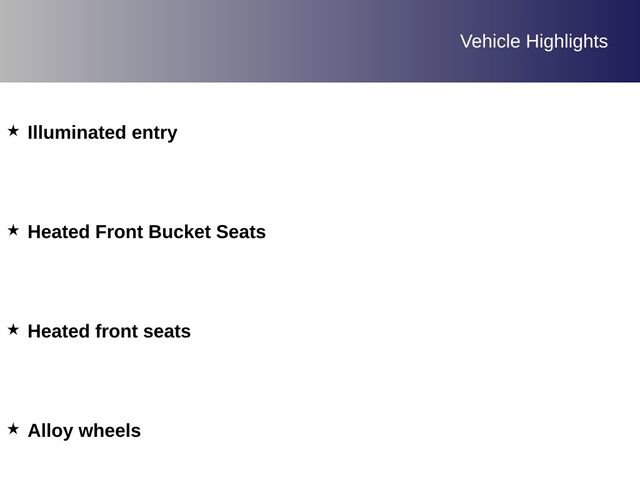Click the star beside Heated Front Bucket Seats
The height and width of the screenshot is (480, 640).
[x=13, y=230]
